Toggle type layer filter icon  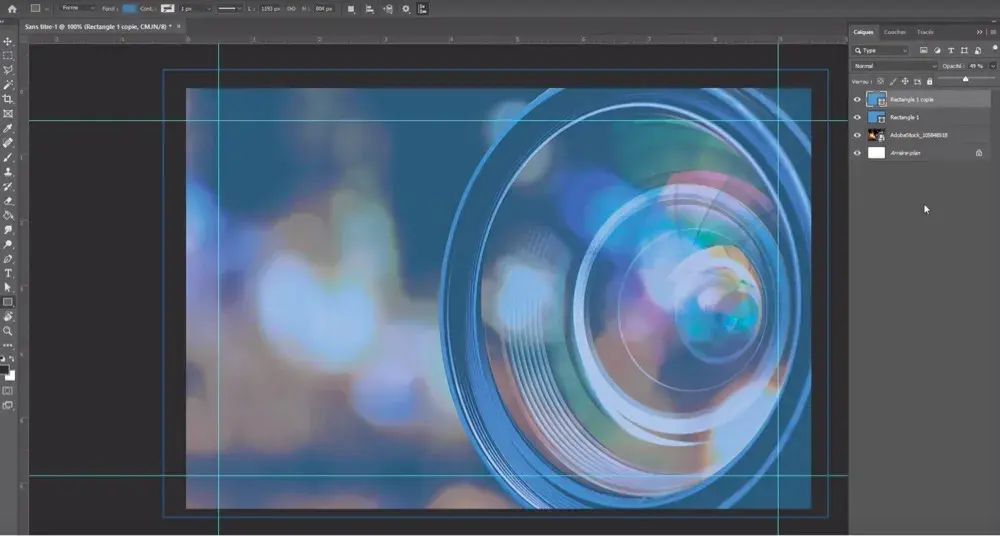[x=950, y=50]
